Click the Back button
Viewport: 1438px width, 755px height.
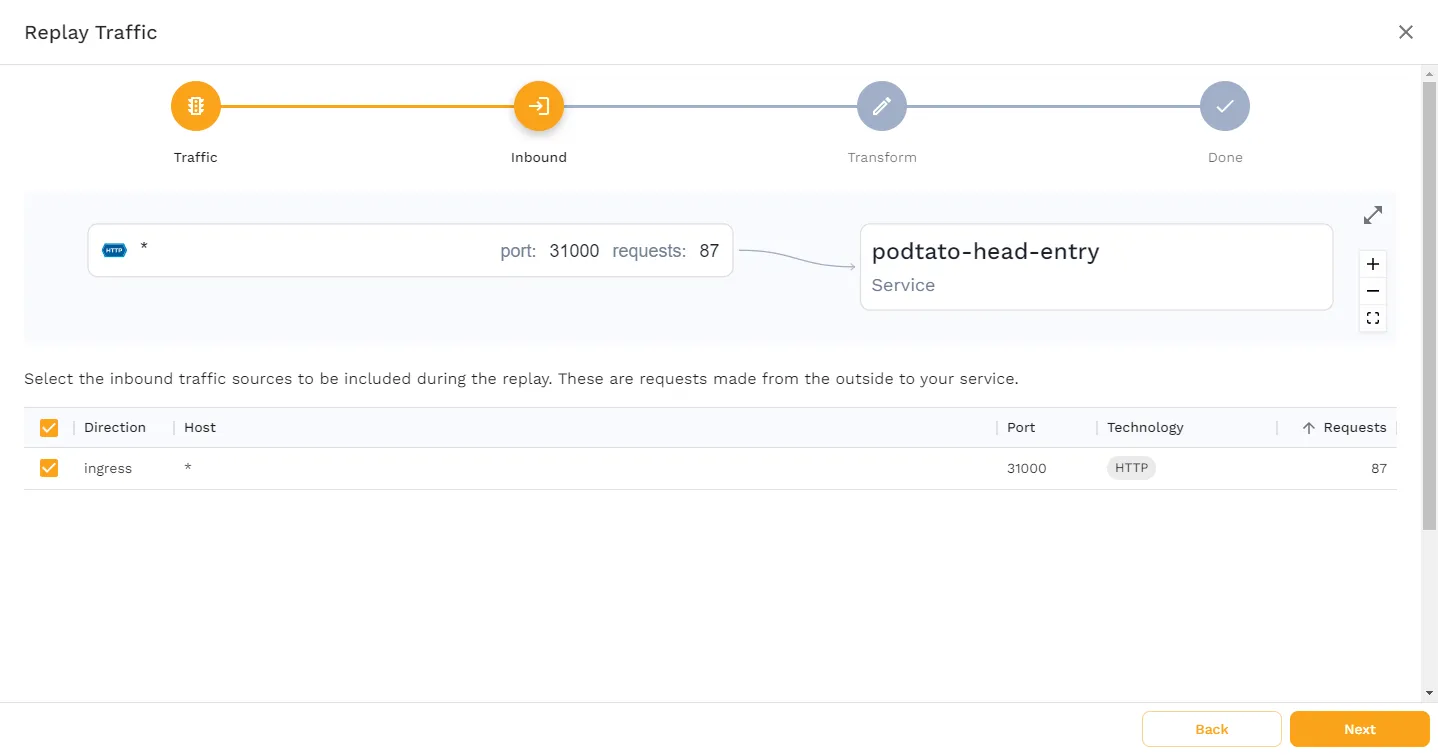[1211, 729]
